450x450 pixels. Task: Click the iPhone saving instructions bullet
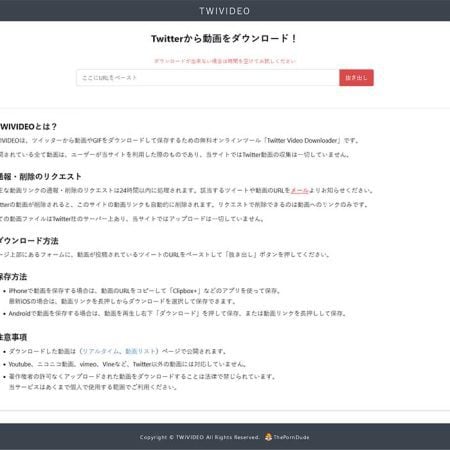pyautogui.click(x=145, y=296)
